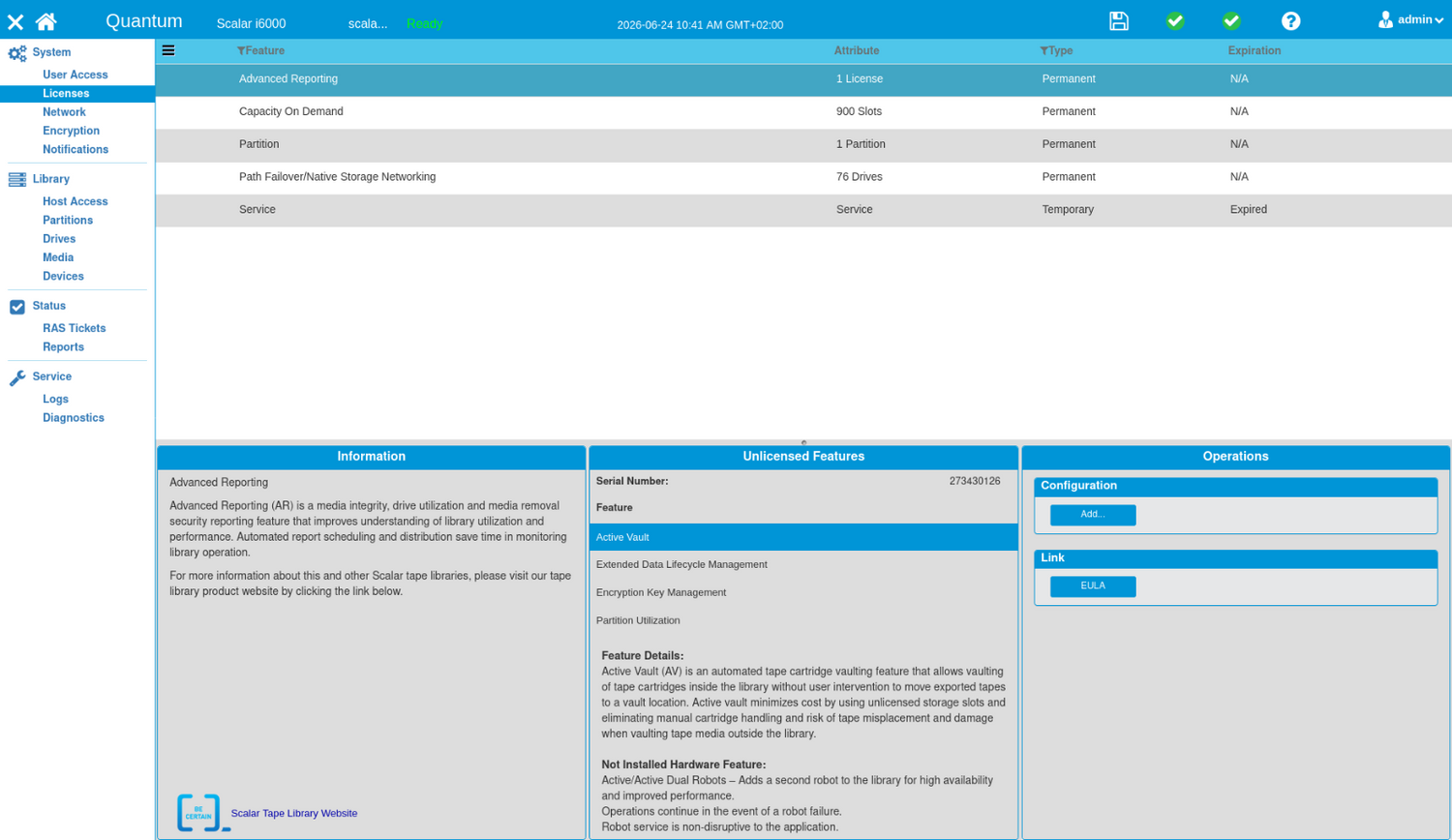Go to RAS Tickets under Status

point(74,328)
